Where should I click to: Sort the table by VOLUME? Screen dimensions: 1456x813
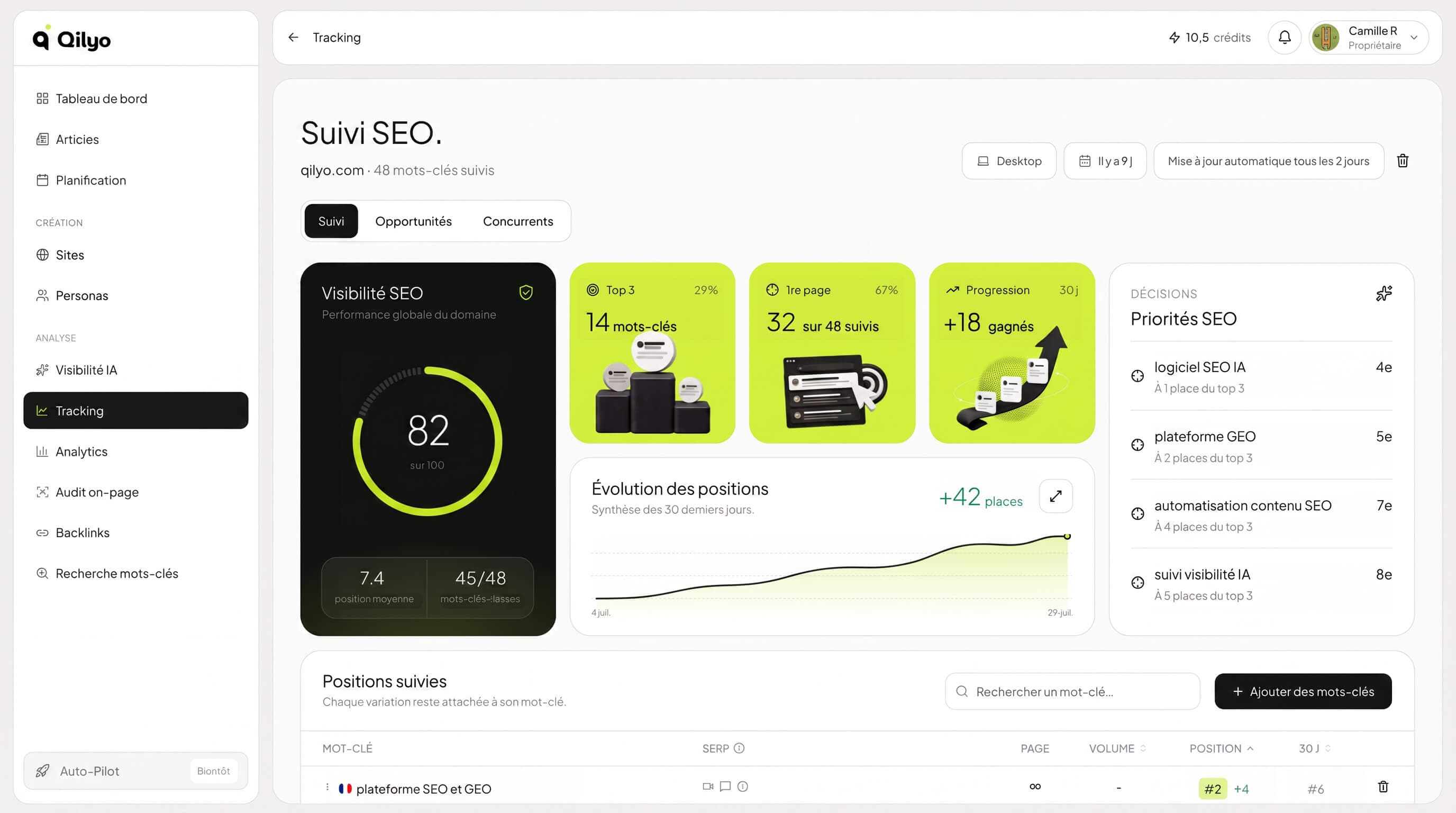tap(1117, 748)
